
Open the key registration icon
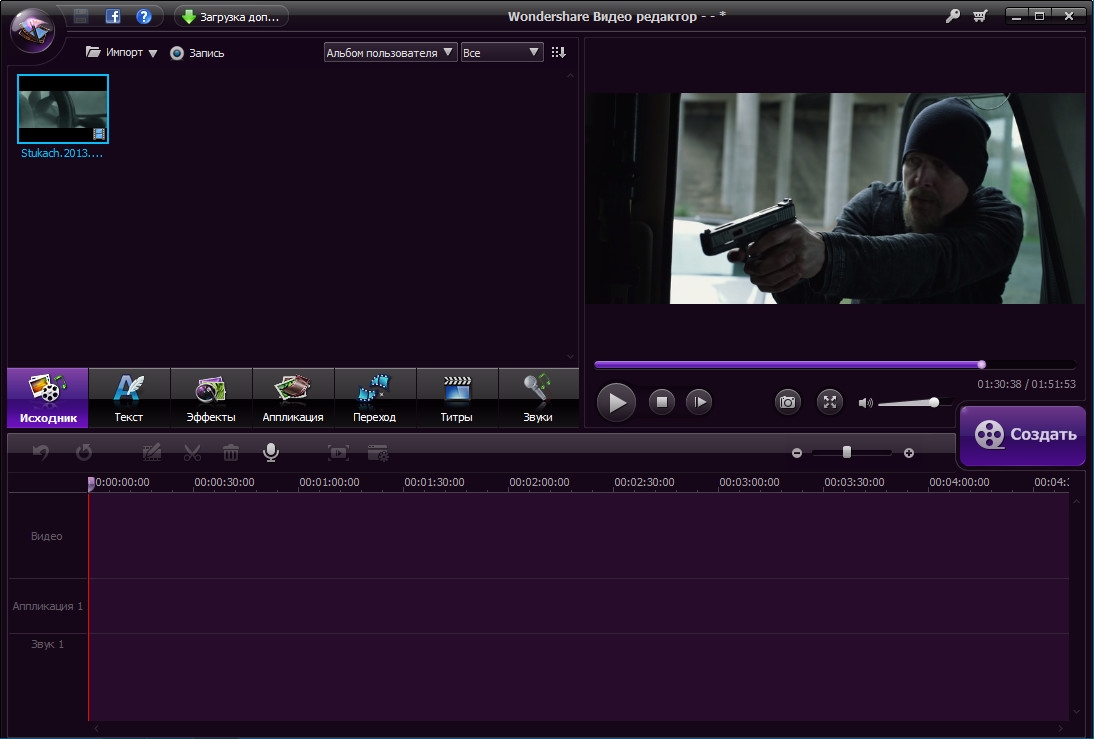[952, 16]
